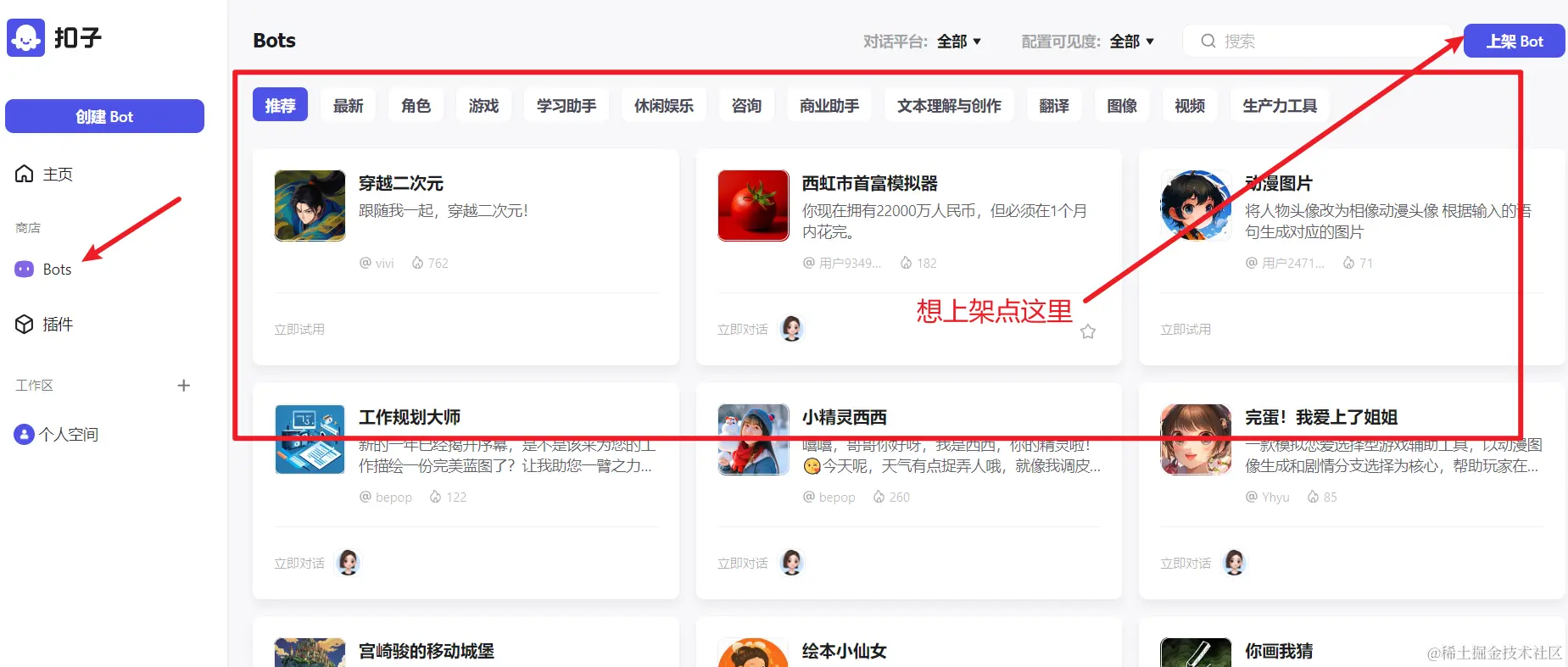The width and height of the screenshot is (1568, 667).
Task: Click the 122 heat count flame icon
Action: pos(435,497)
